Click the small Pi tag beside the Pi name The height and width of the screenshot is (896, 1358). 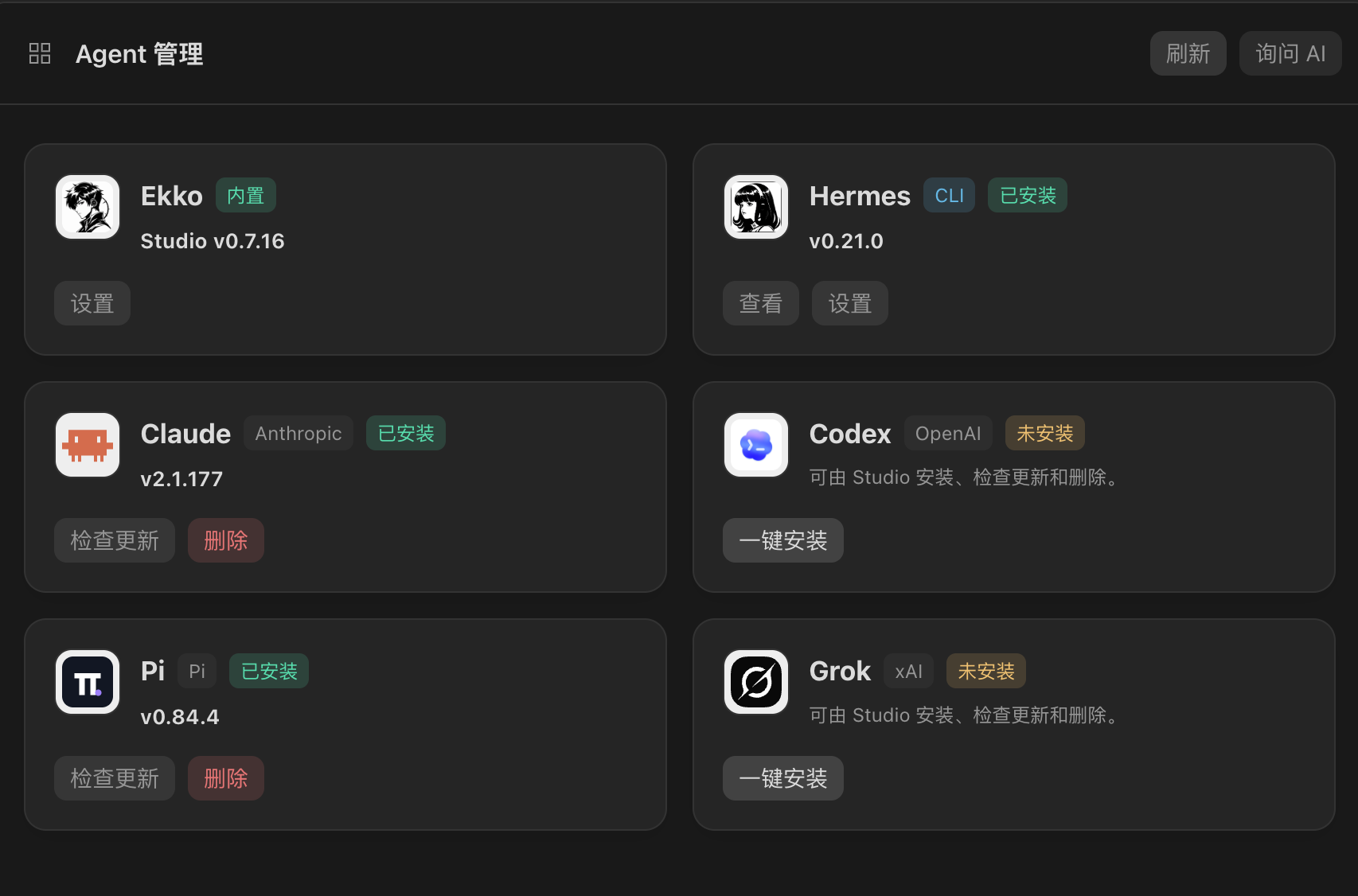(197, 671)
